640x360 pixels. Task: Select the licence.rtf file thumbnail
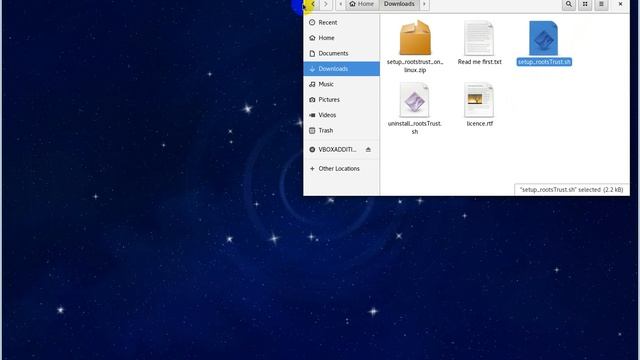tap(479, 100)
